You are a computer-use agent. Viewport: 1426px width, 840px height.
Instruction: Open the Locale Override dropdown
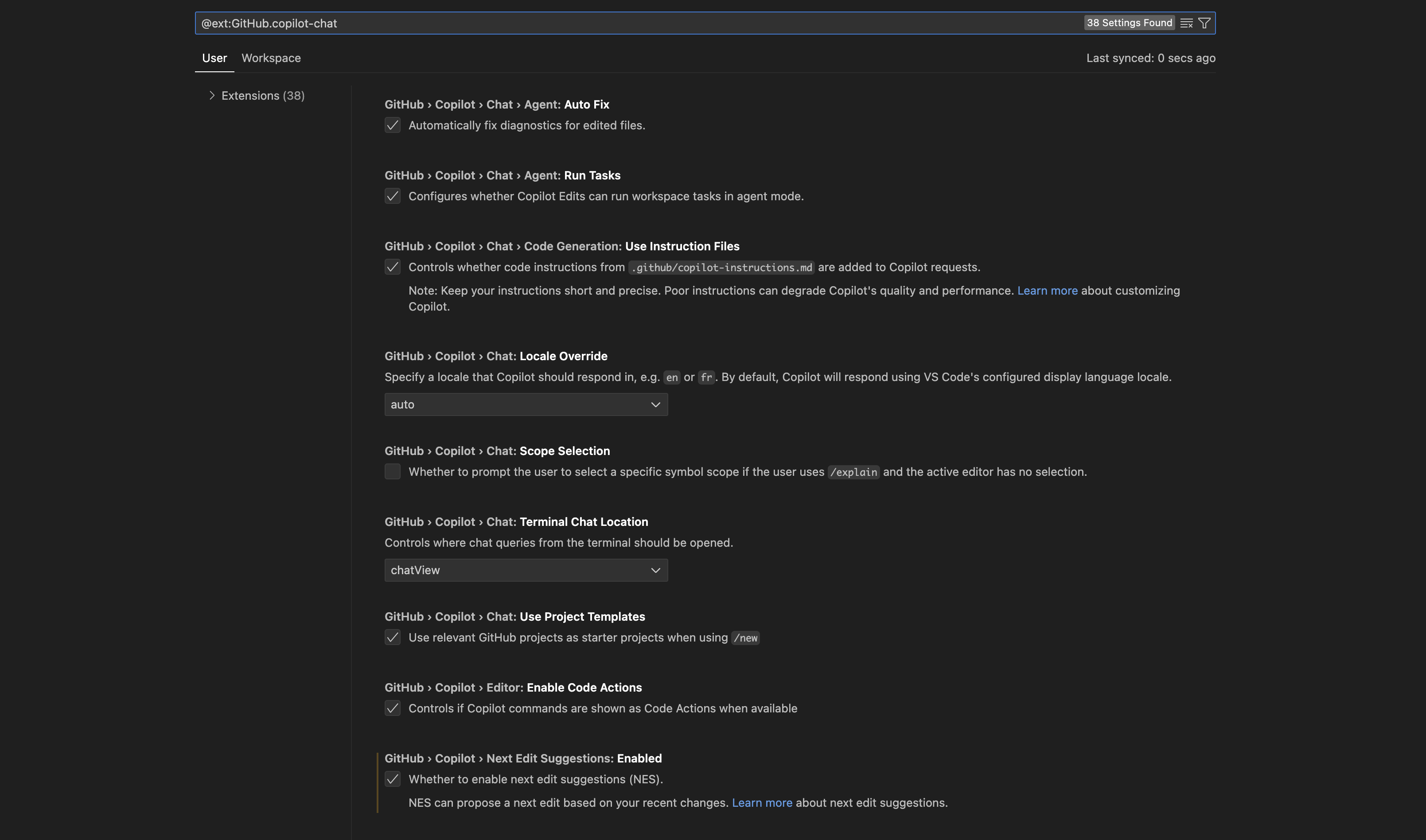tap(526, 404)
